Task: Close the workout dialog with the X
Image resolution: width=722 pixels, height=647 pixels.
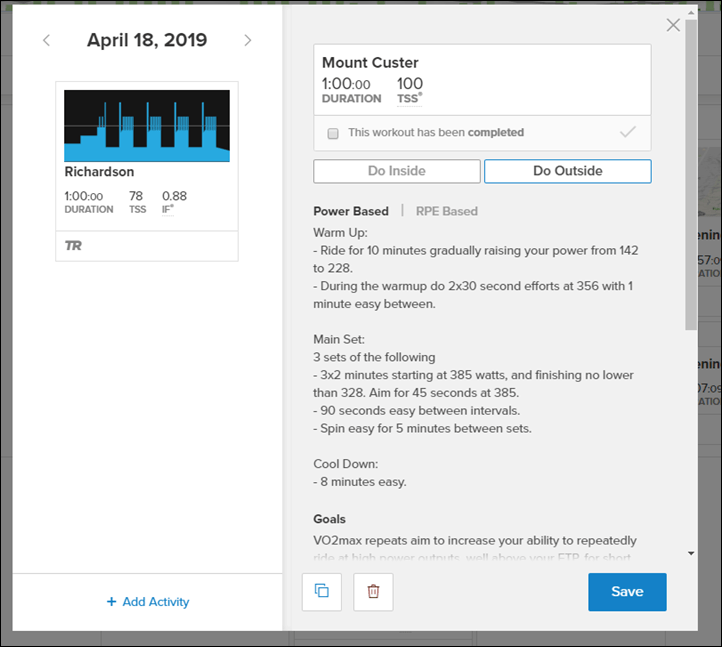Action: click(673, 25)
